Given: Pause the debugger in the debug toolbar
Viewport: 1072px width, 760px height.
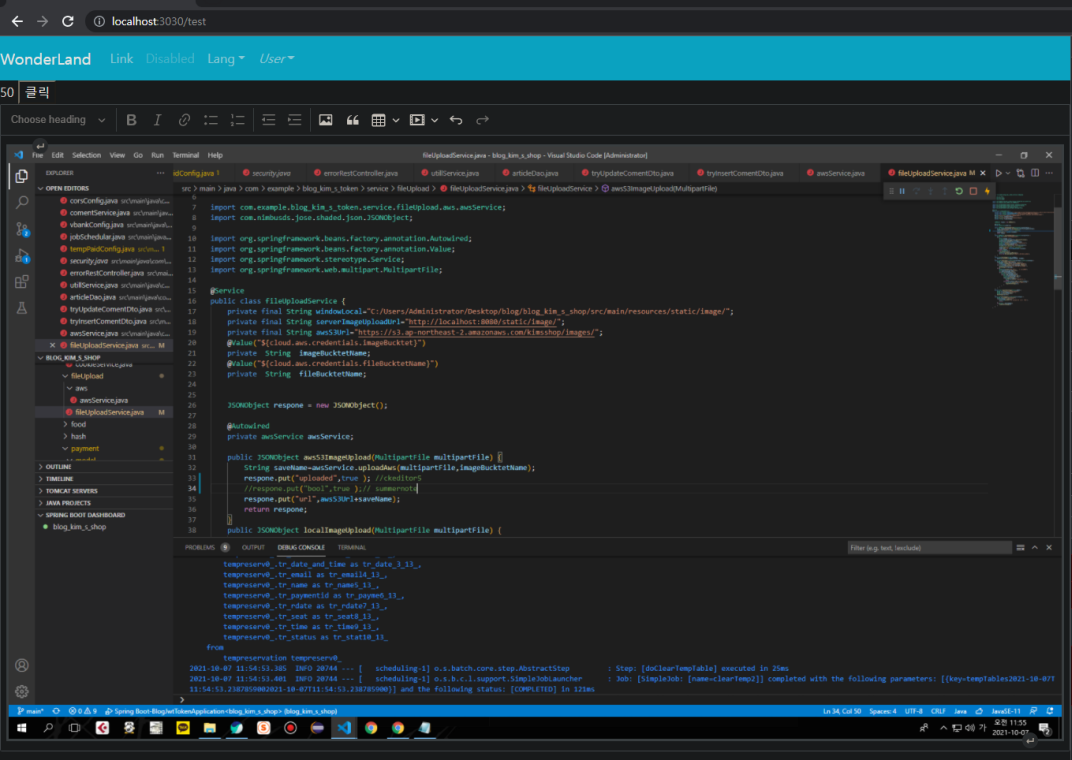Looking at the screenshot, I should [x=902, y=191].
